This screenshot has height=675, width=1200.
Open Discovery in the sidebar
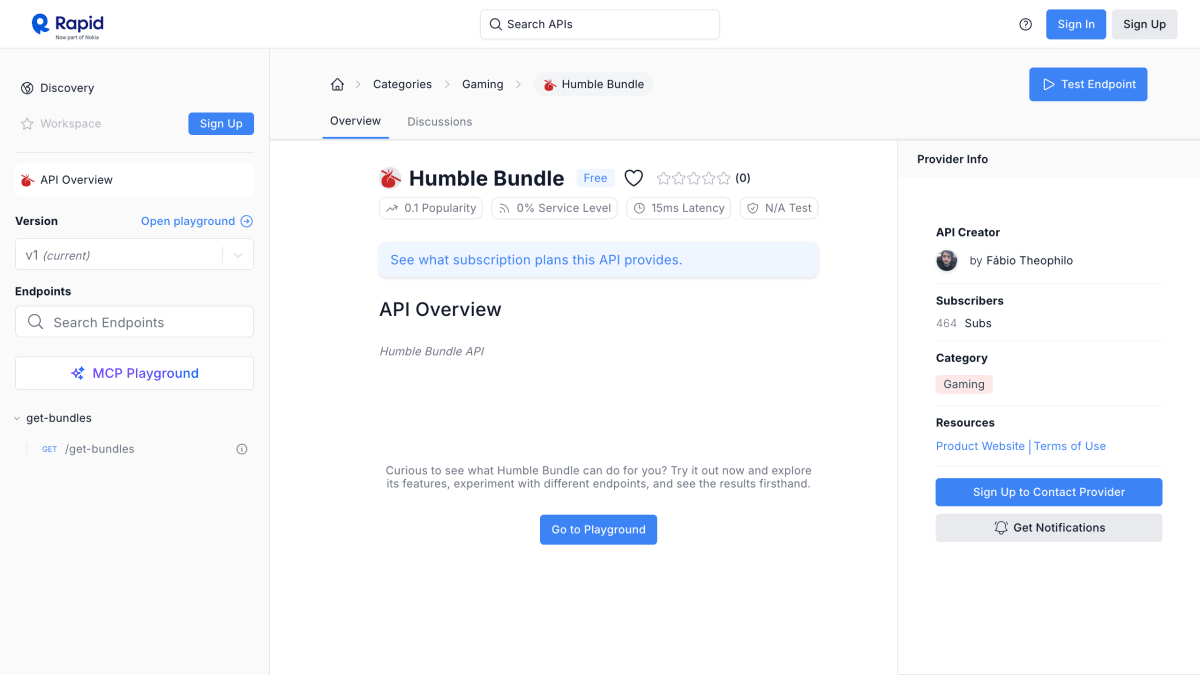tap(67, 88)
